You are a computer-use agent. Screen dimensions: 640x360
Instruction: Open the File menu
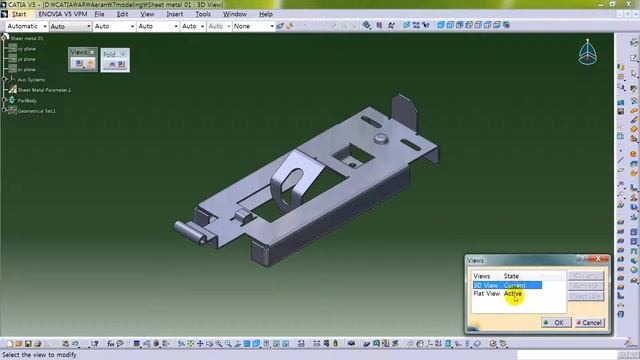(x=99, y=14)
